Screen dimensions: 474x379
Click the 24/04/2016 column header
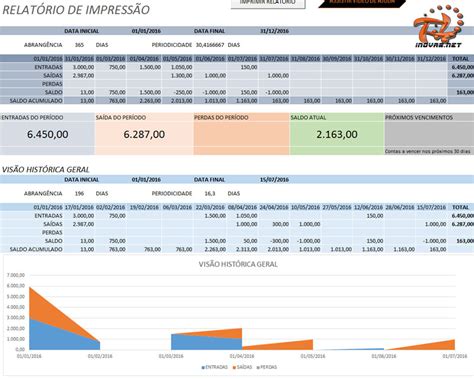pyautogui.click(x=274, y=207)
